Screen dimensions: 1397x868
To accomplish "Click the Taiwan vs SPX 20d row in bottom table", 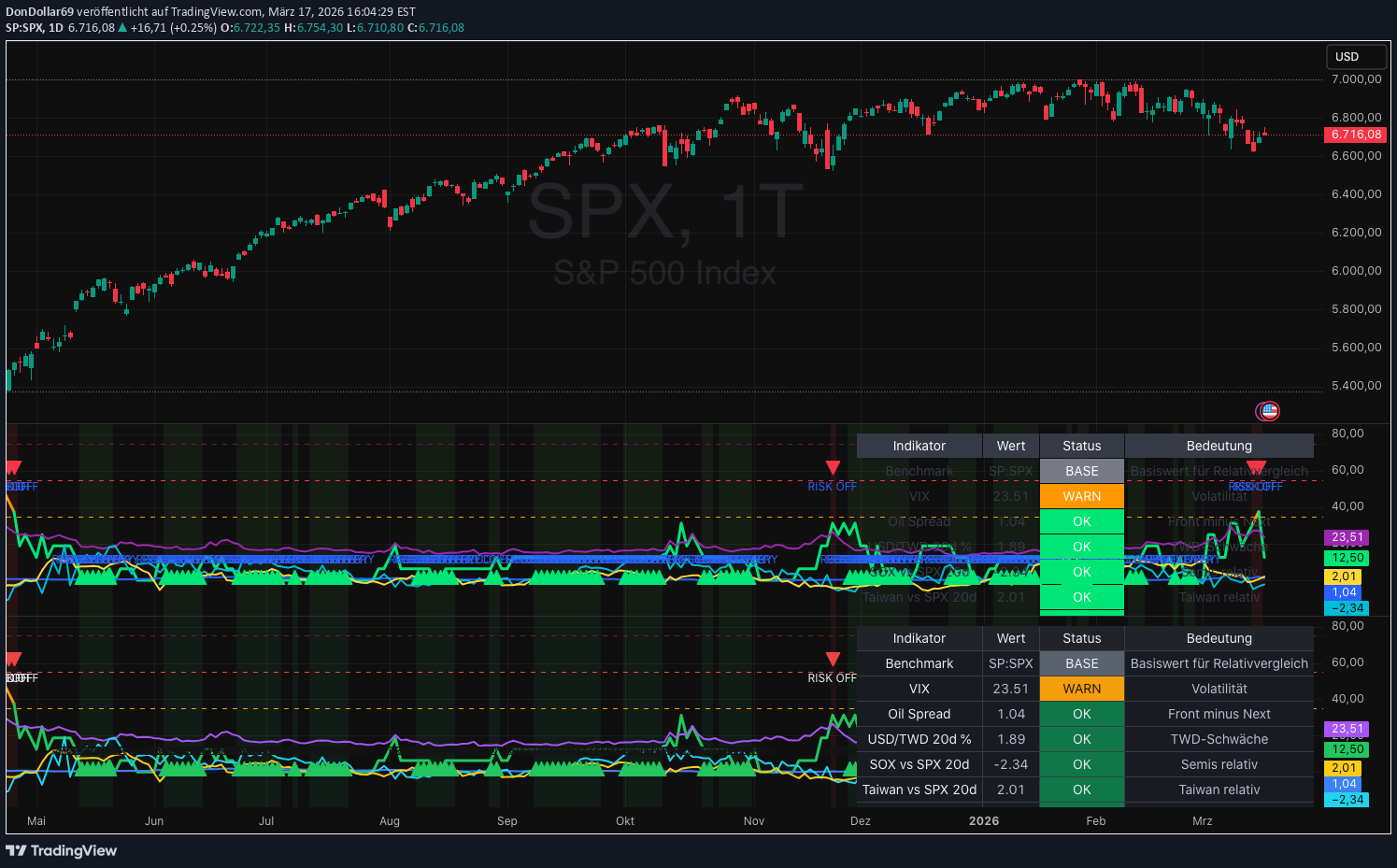I will pyautogui.click(x=919, y=790).
